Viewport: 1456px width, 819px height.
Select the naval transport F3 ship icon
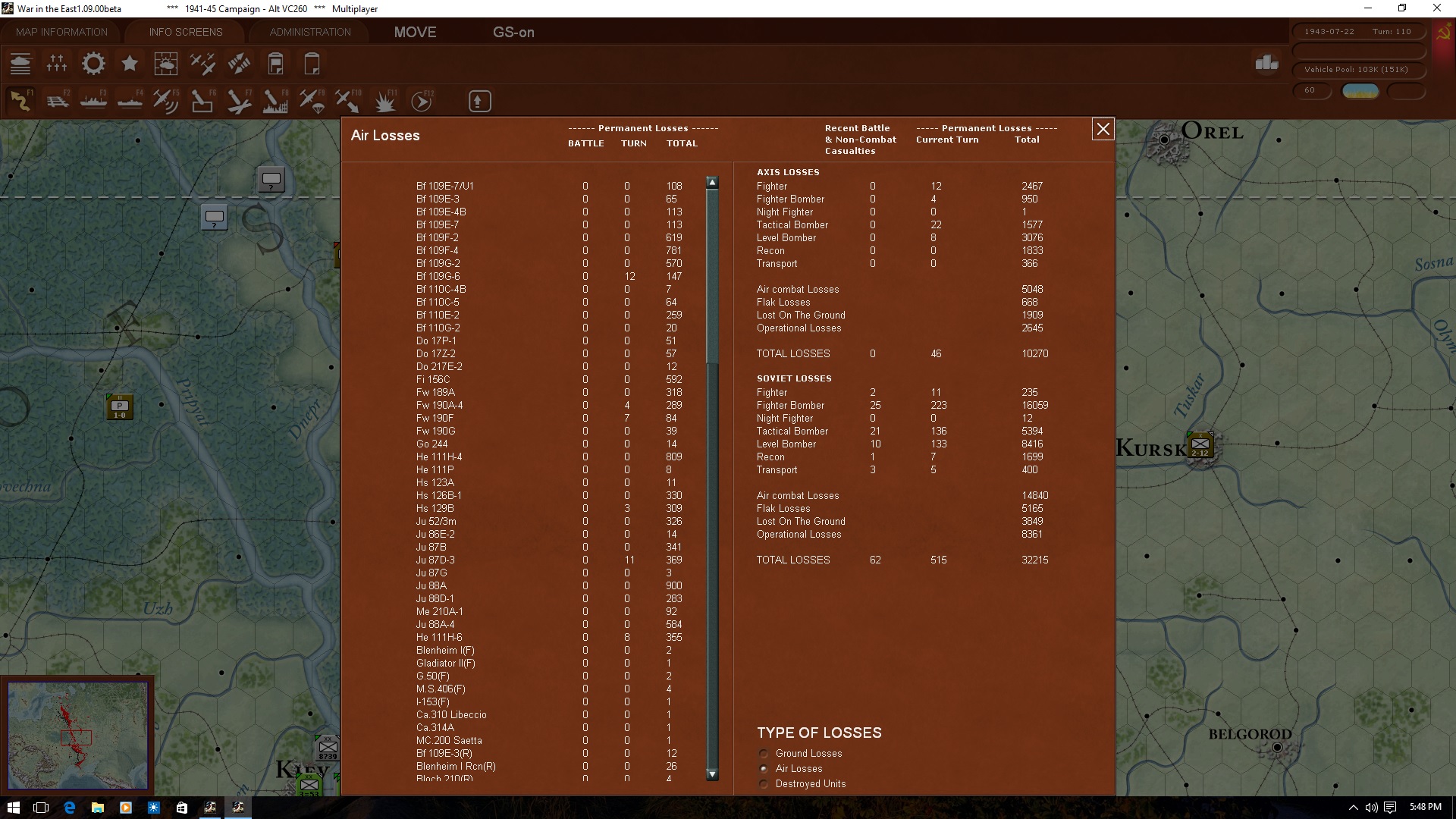pos(93,101)
